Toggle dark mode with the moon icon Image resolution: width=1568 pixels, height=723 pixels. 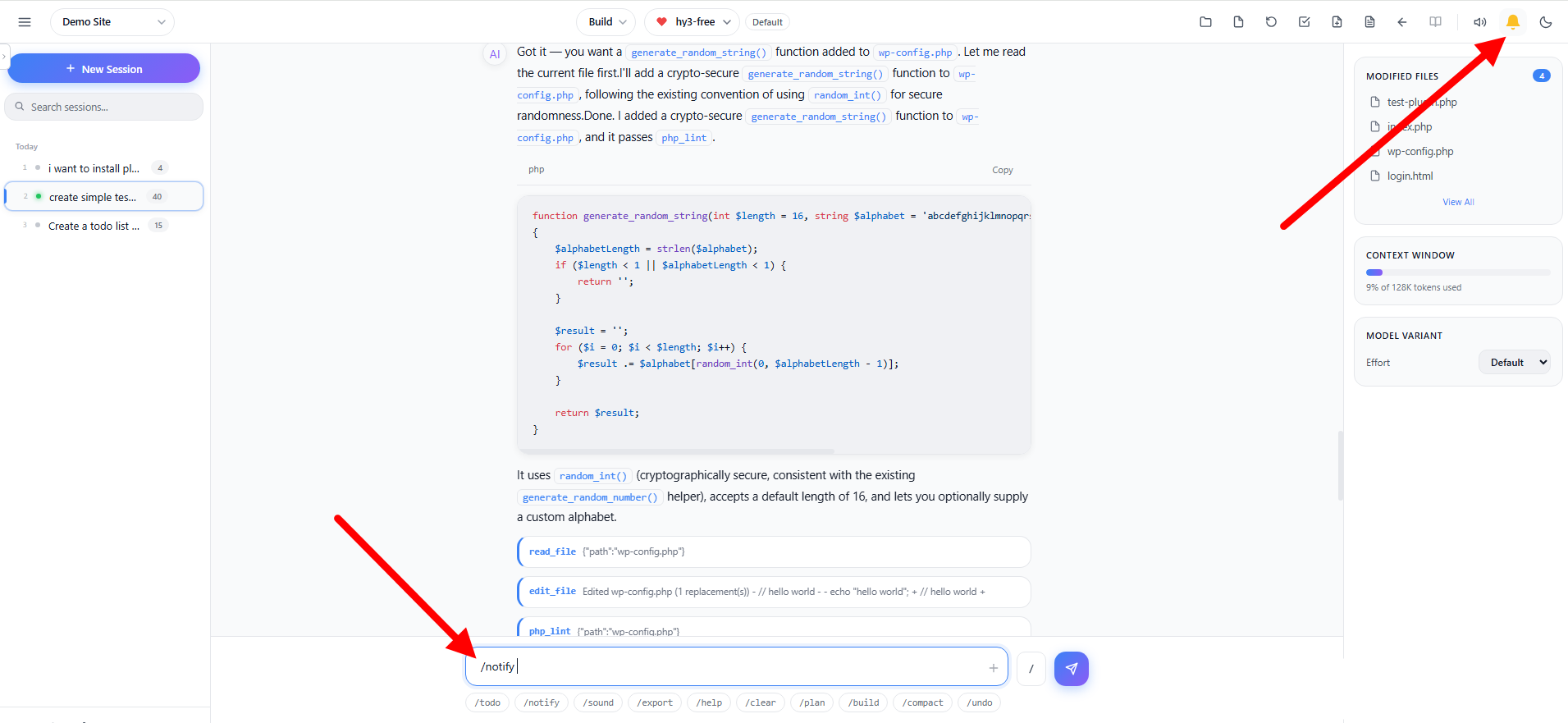[x=1546, y=22]
